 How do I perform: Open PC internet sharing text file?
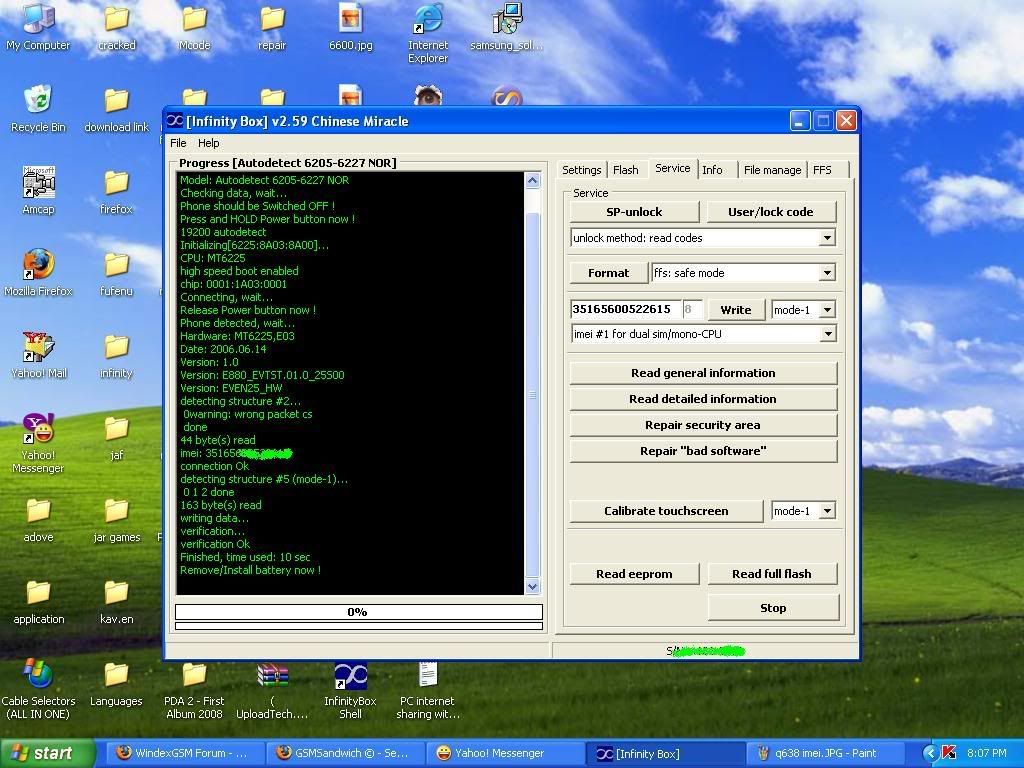(428, 690)
